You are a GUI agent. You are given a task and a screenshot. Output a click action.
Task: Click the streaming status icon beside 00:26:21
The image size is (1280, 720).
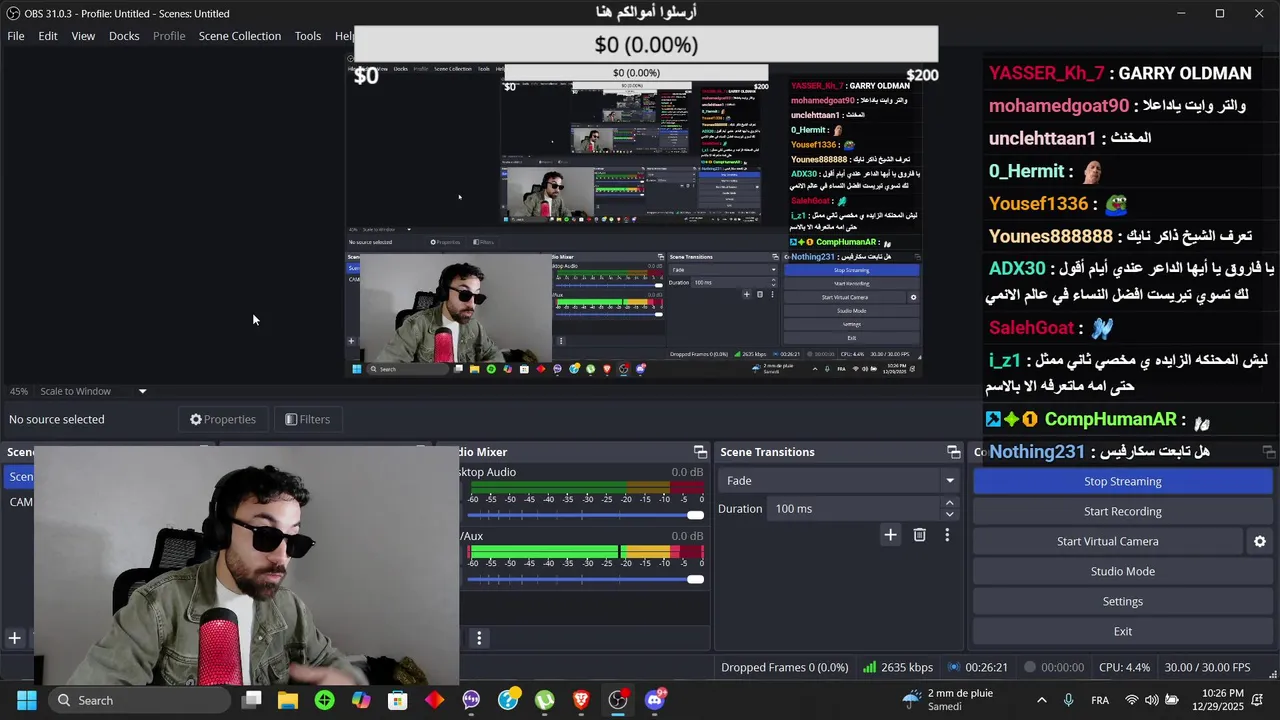[954, 667]
